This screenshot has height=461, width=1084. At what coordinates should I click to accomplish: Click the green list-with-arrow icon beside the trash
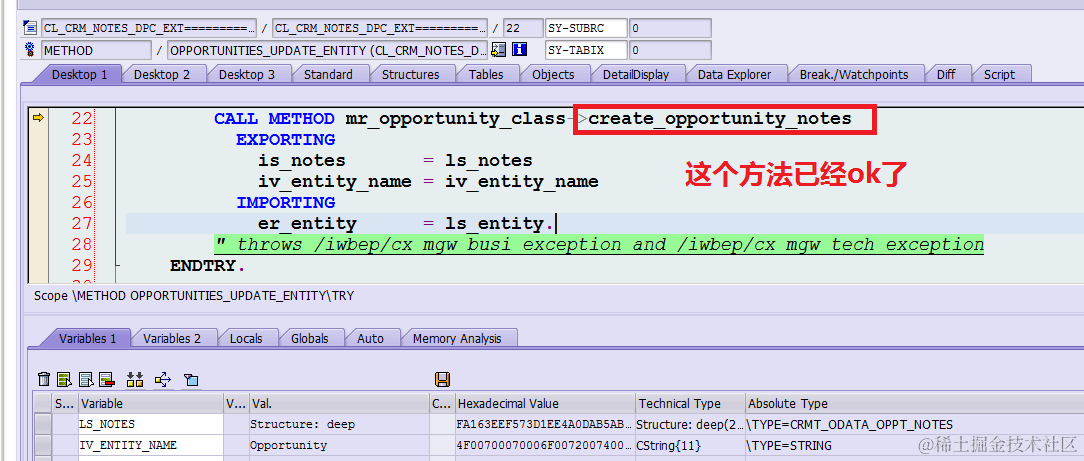[x=64, y=379]
